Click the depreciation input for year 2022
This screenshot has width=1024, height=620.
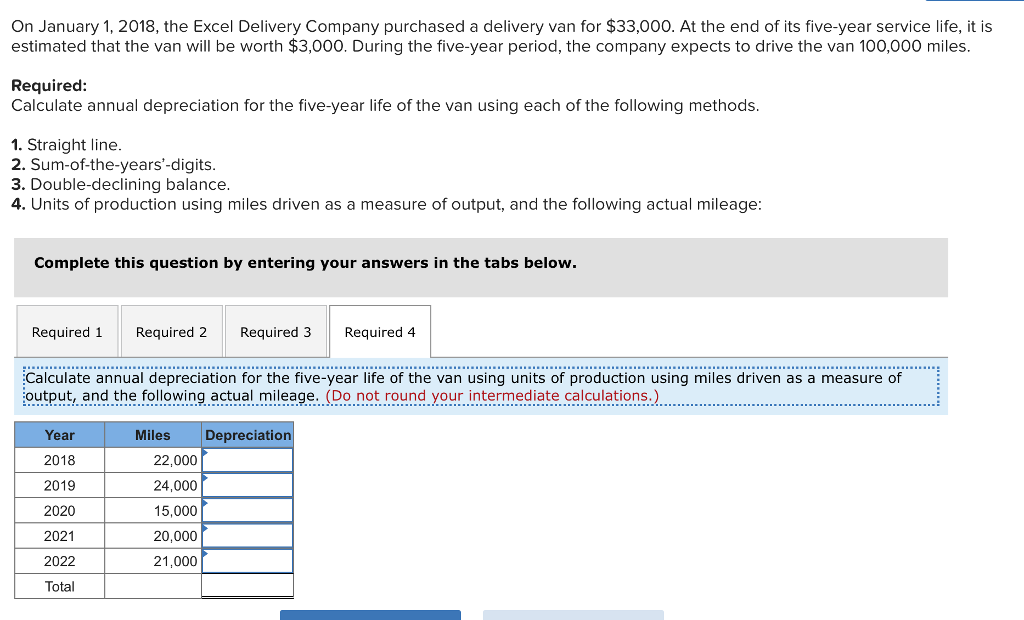click(x=248, y=561)
